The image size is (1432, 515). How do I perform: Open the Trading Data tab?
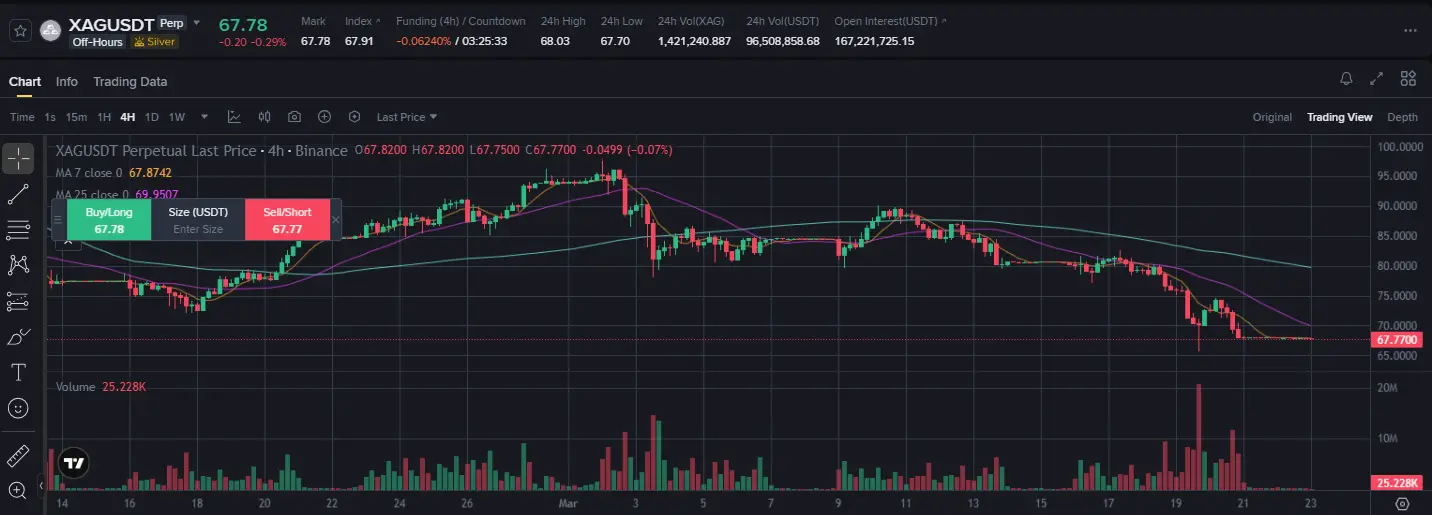point(130,82)
